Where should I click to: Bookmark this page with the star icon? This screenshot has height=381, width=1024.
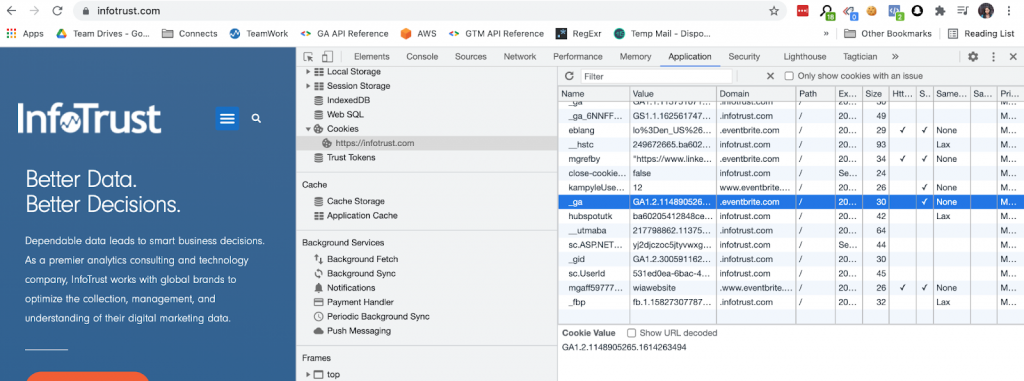tap(774, 10)
